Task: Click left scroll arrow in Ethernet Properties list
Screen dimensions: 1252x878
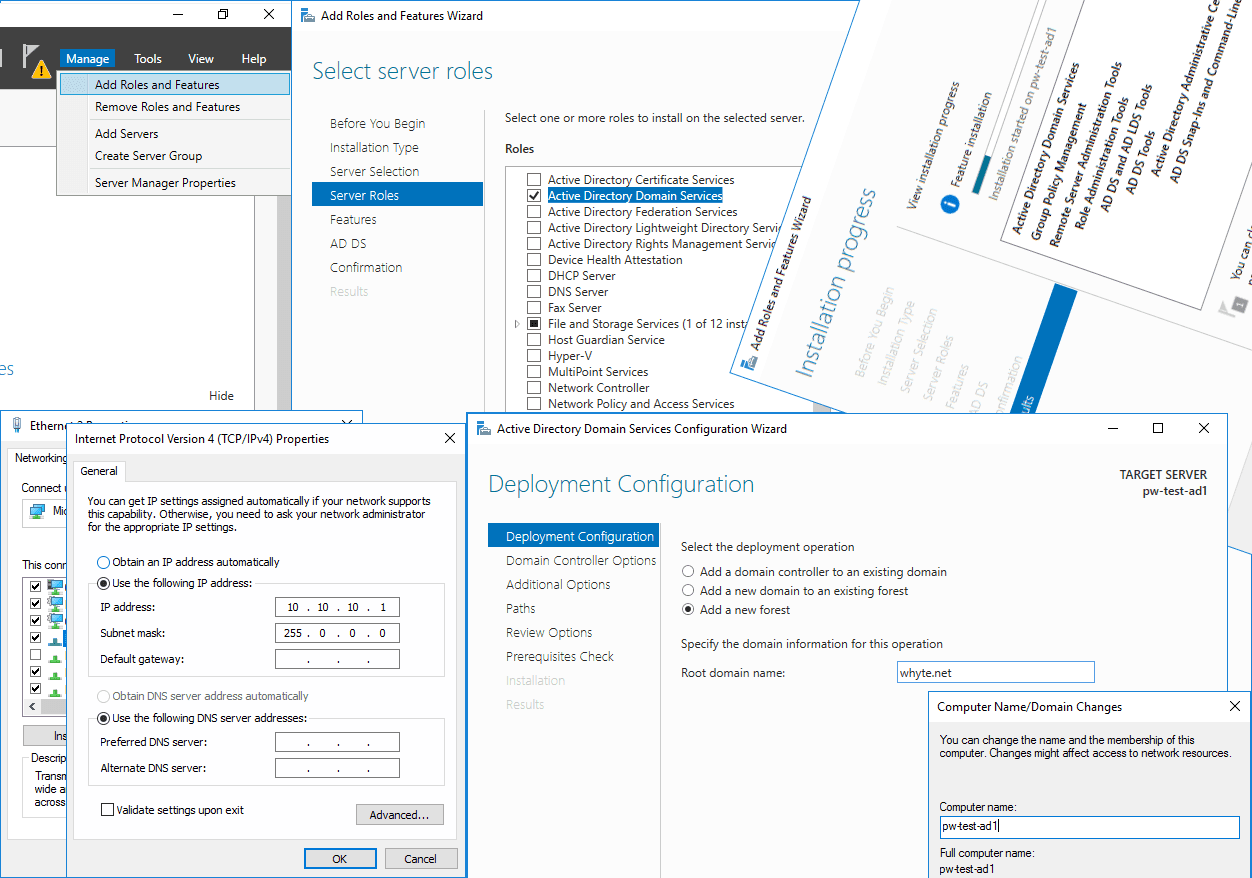Action: click(30, 706)
